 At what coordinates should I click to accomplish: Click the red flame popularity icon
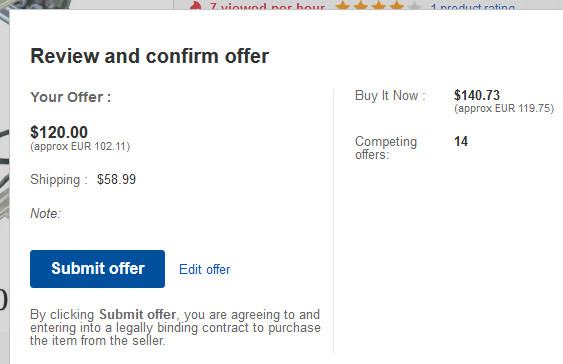pos(195,6)
